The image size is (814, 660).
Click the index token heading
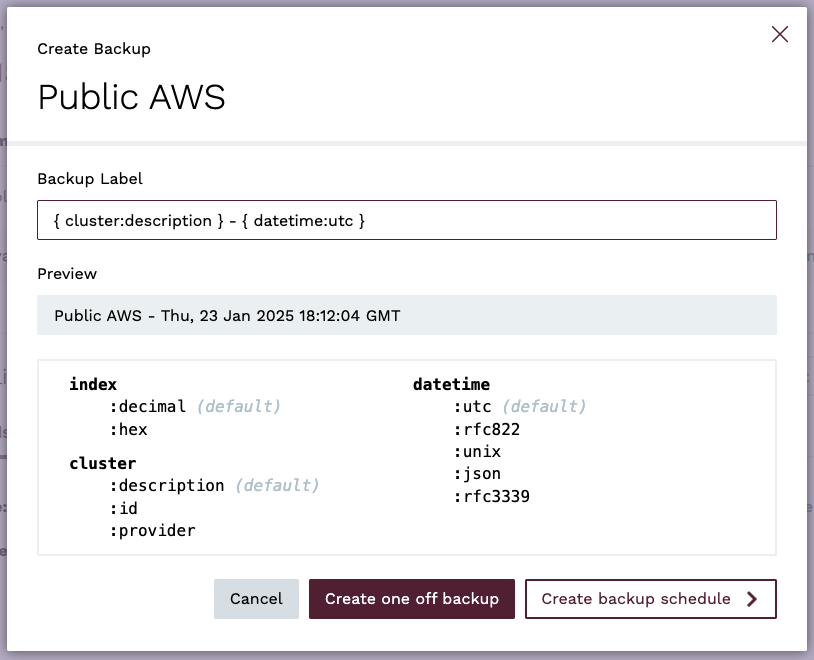click(x=93, y=385)
